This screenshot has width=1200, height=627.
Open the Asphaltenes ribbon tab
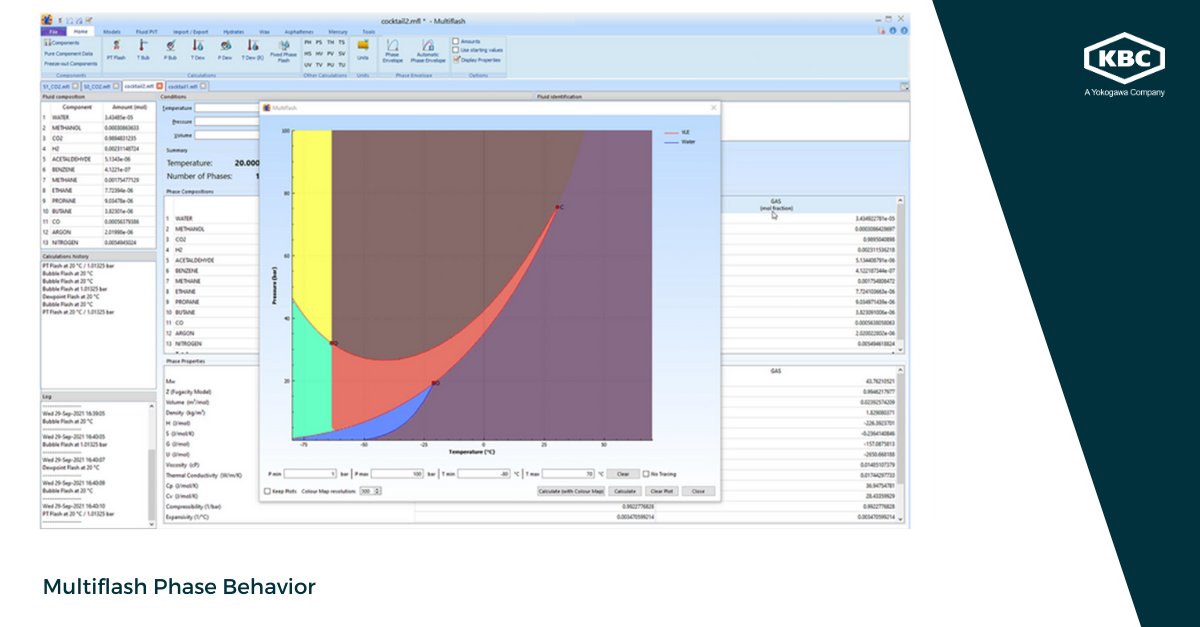(x=299, y=31)
